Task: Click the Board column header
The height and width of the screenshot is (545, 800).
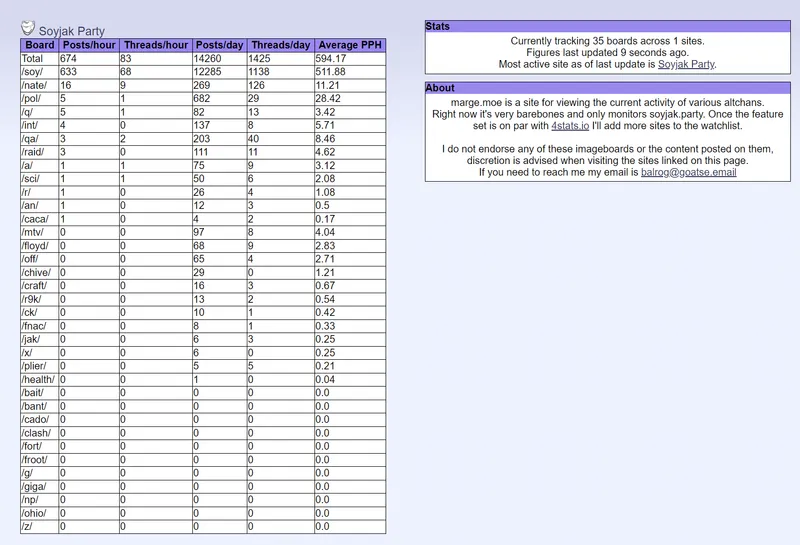Action: [40, 45]
